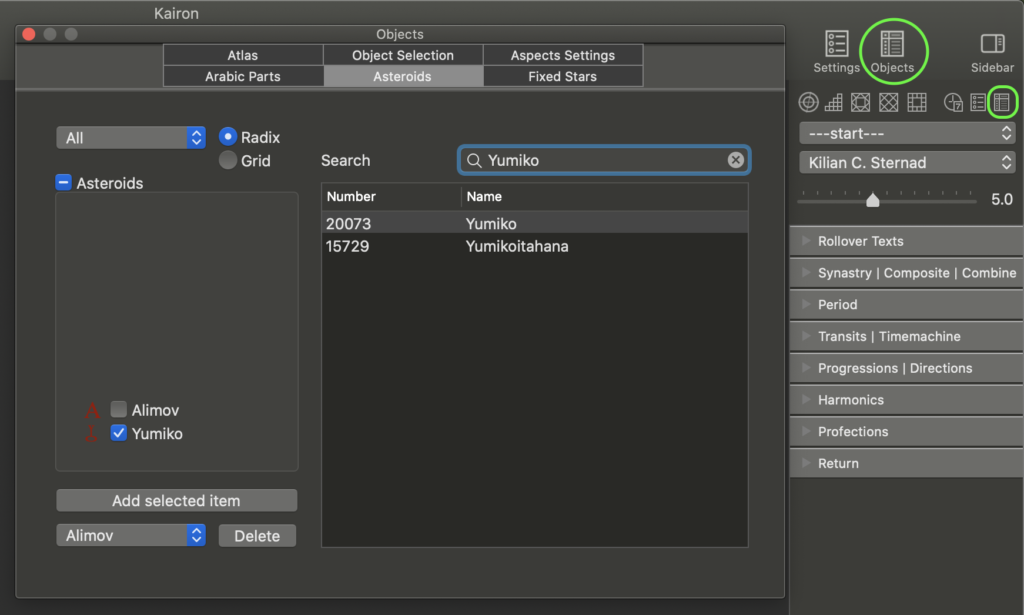1024x615 pixels.
Task: Click the small objects table icon
Action: 1002,102
